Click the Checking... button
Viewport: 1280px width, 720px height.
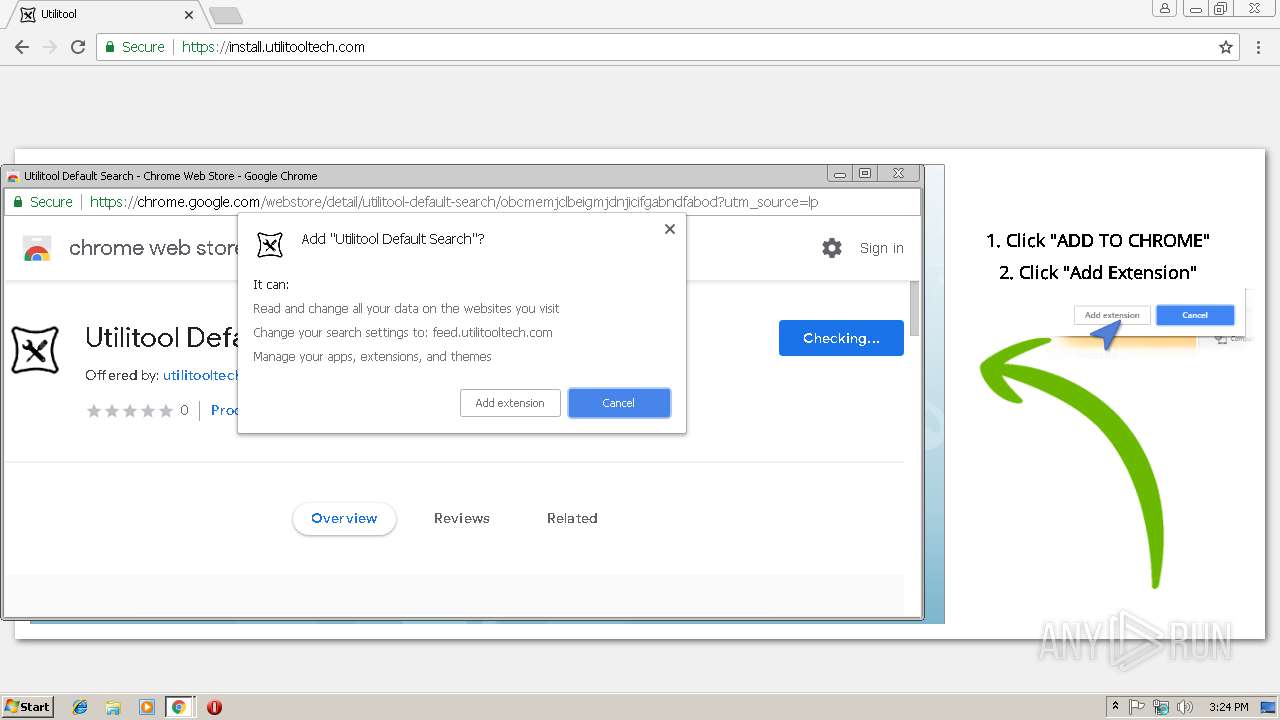(x=841, y=338)
